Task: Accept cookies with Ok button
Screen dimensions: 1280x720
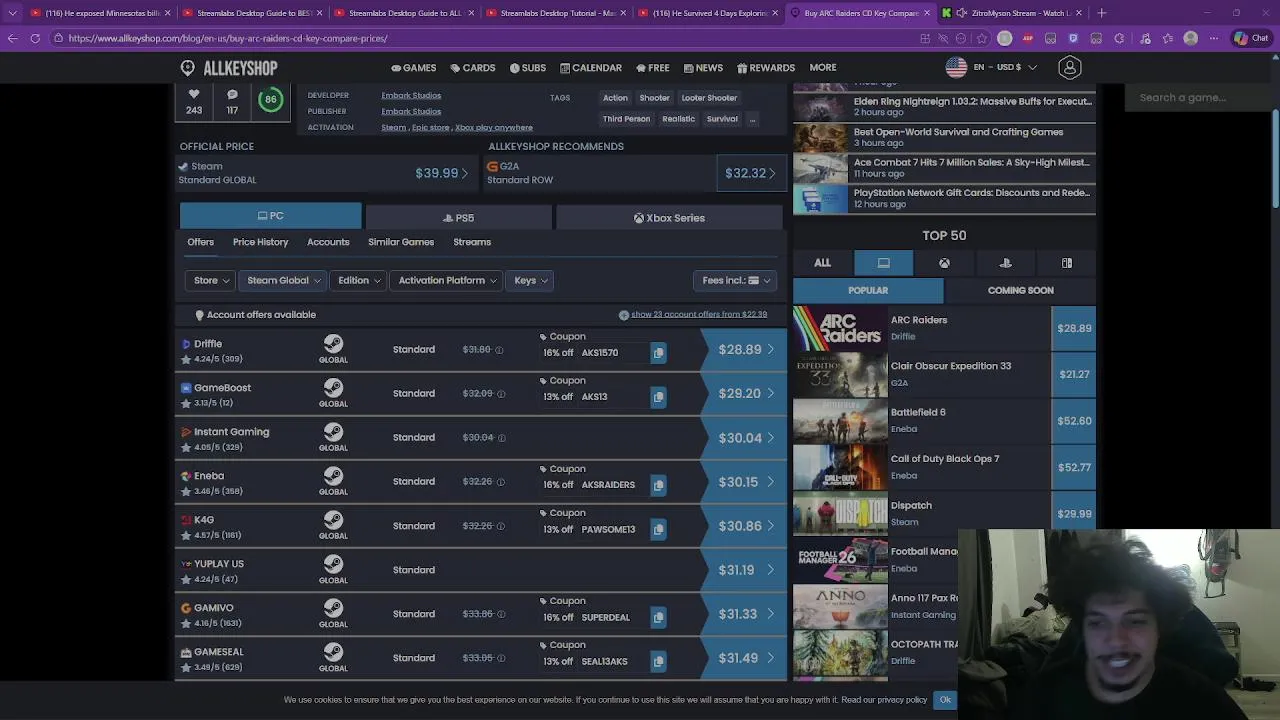Action: (945, 700)
